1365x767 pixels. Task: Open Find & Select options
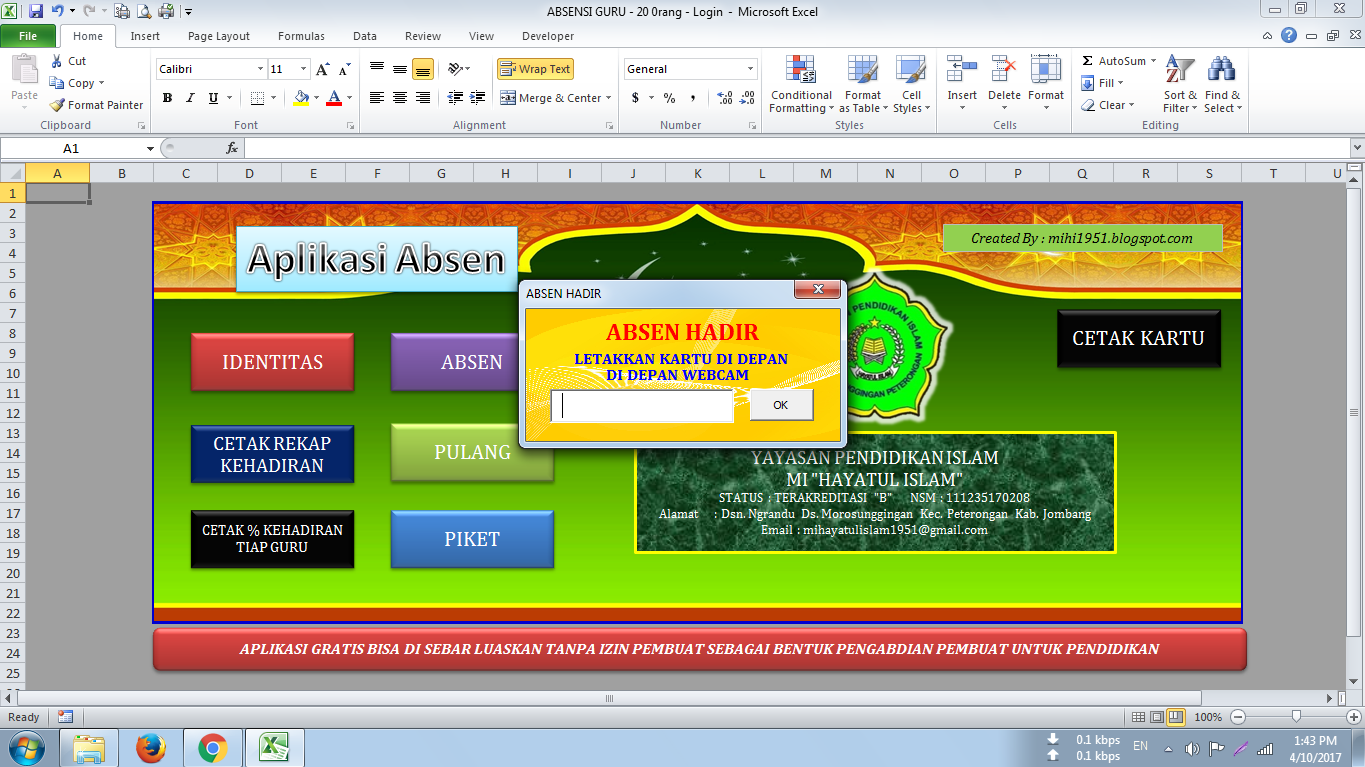(1224, 86)
